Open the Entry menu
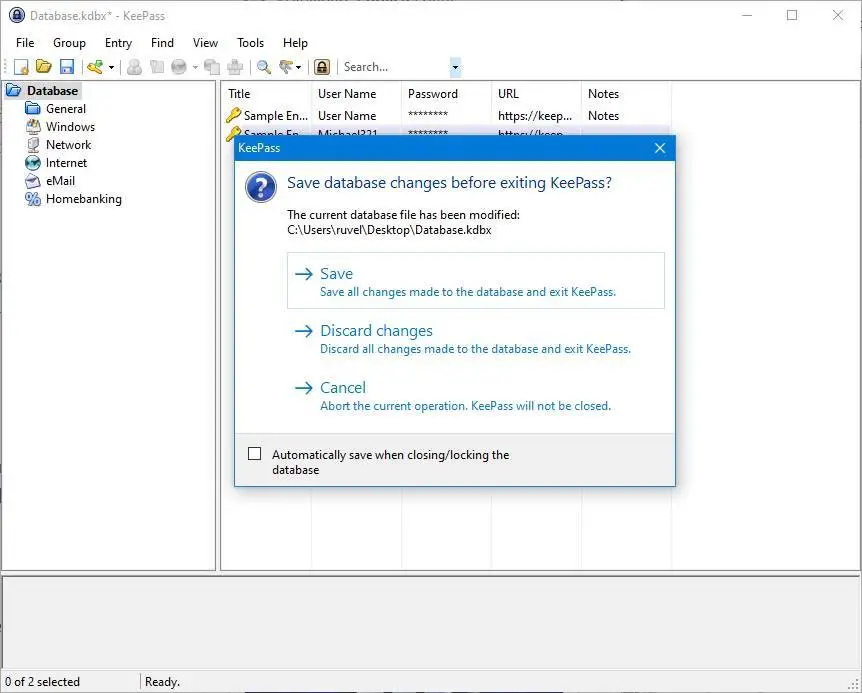862x693 pixels. point(118,43)
